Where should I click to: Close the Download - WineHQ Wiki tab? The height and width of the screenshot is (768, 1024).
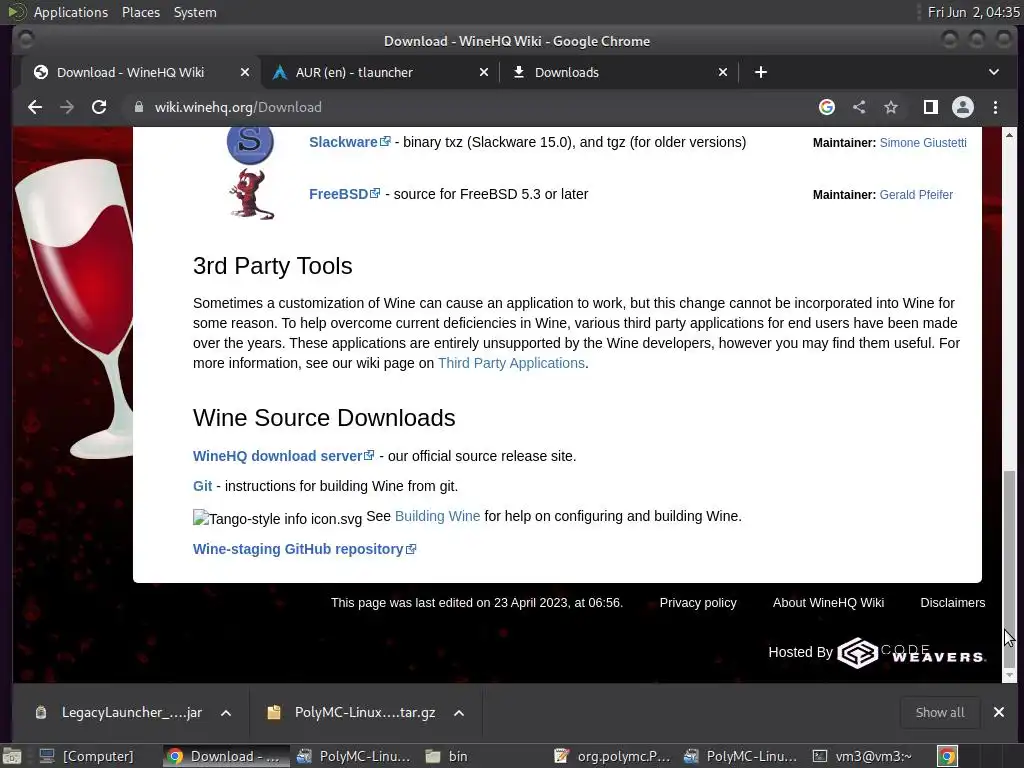[245, 72]
